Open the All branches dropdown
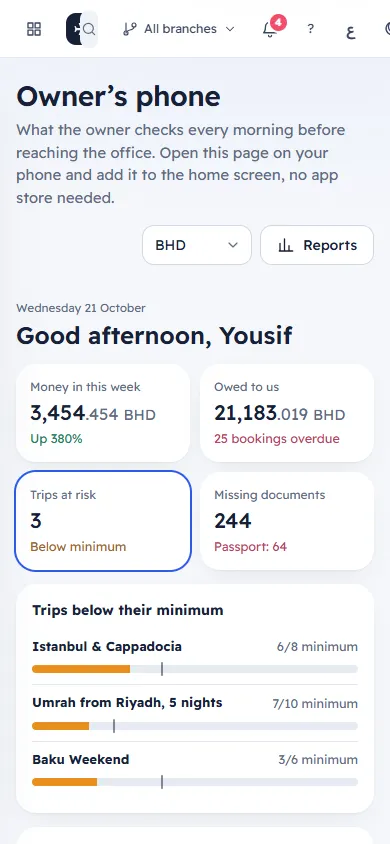This screenshot has height=844, width=390. (x=179, y=29)
